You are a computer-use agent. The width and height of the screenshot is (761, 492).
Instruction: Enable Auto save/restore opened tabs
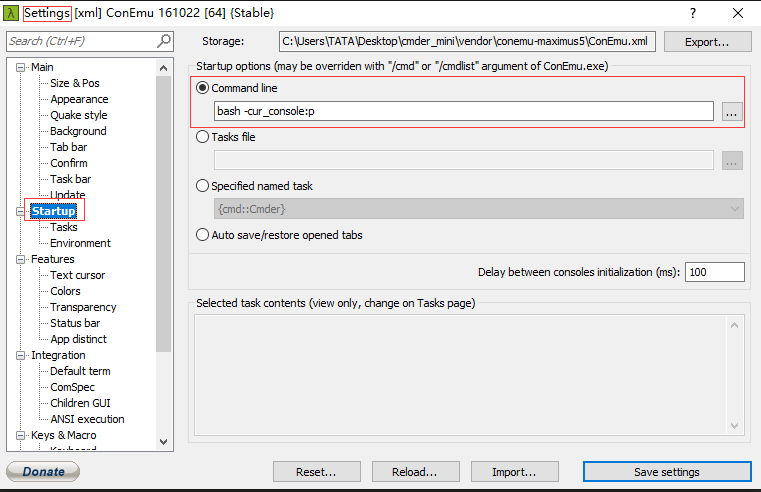[x=202, y=235]
